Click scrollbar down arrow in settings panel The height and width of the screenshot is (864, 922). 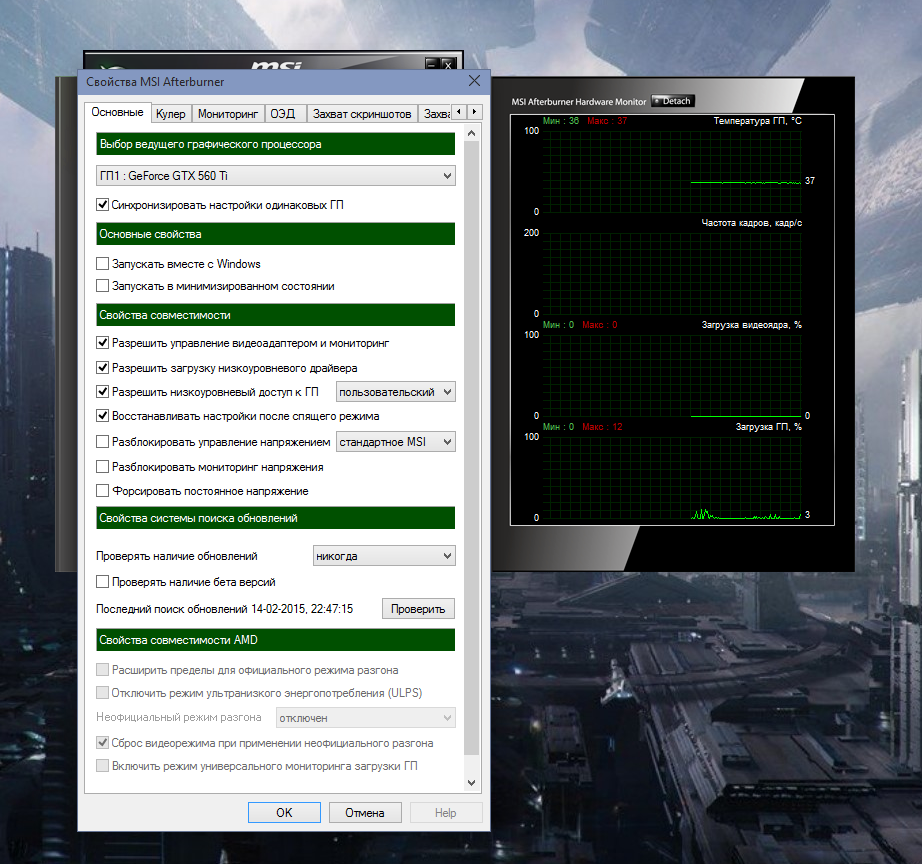[x=472, y=783]
